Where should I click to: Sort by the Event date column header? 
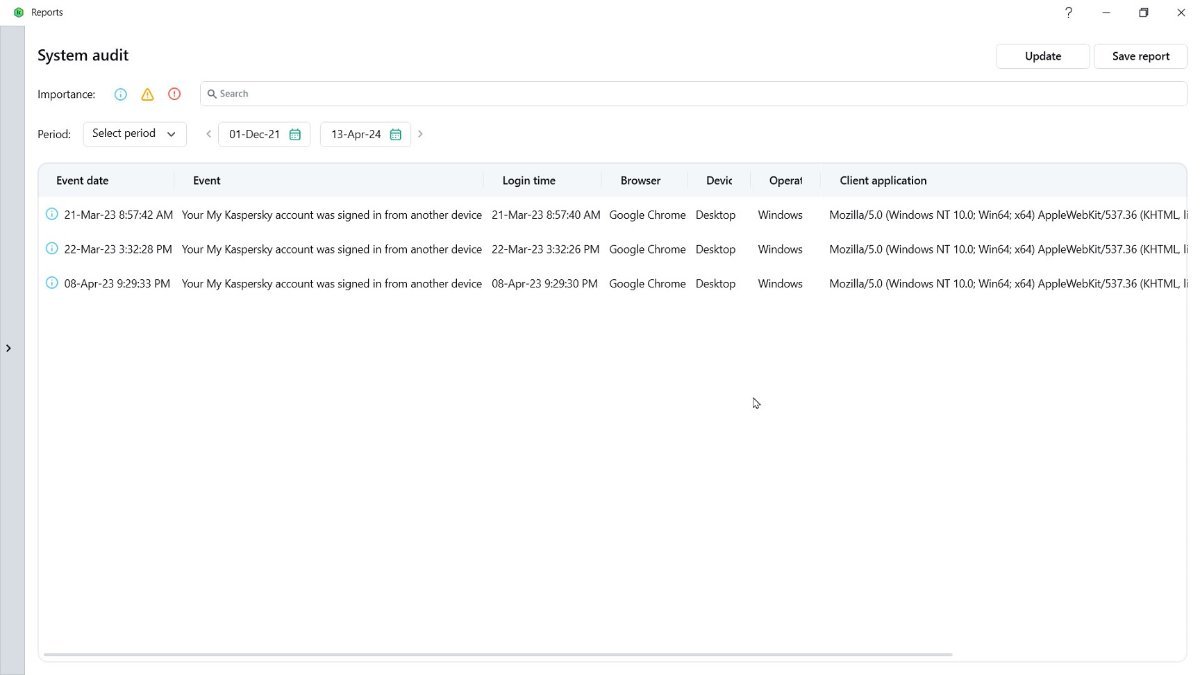[82, 181]
